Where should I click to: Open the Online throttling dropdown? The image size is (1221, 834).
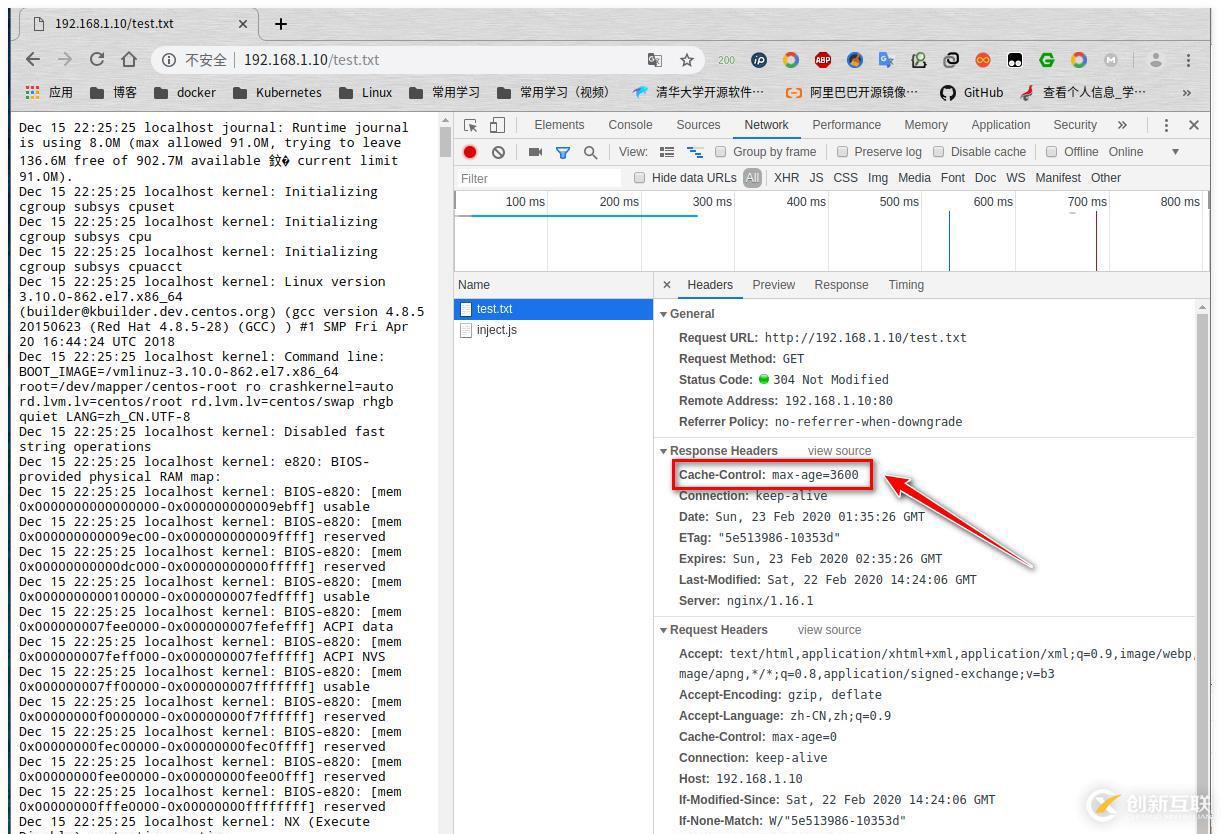[1143, 152]
